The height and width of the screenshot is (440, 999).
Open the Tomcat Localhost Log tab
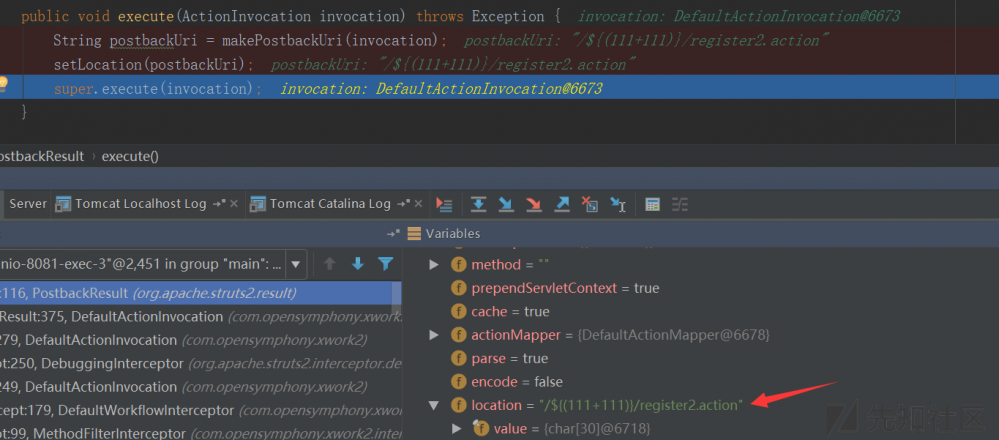140,204
